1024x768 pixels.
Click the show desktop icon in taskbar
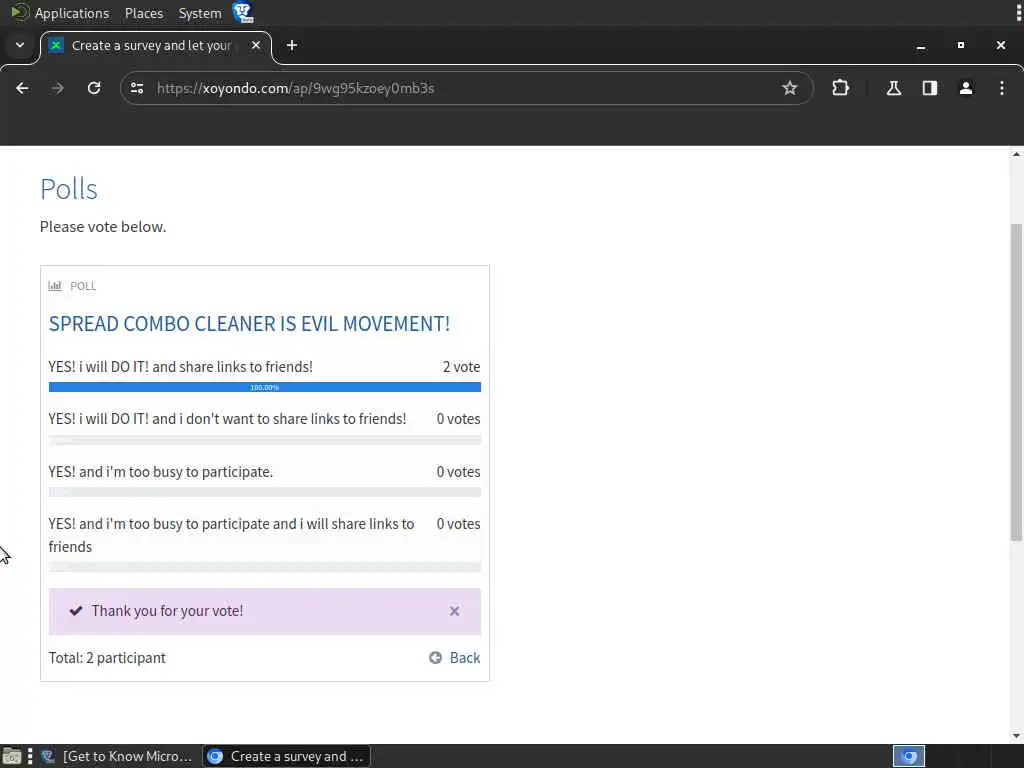tap(12, 756)
